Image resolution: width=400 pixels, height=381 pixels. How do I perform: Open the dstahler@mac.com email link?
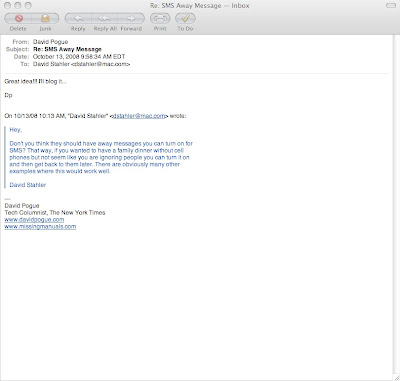[139, 116]
